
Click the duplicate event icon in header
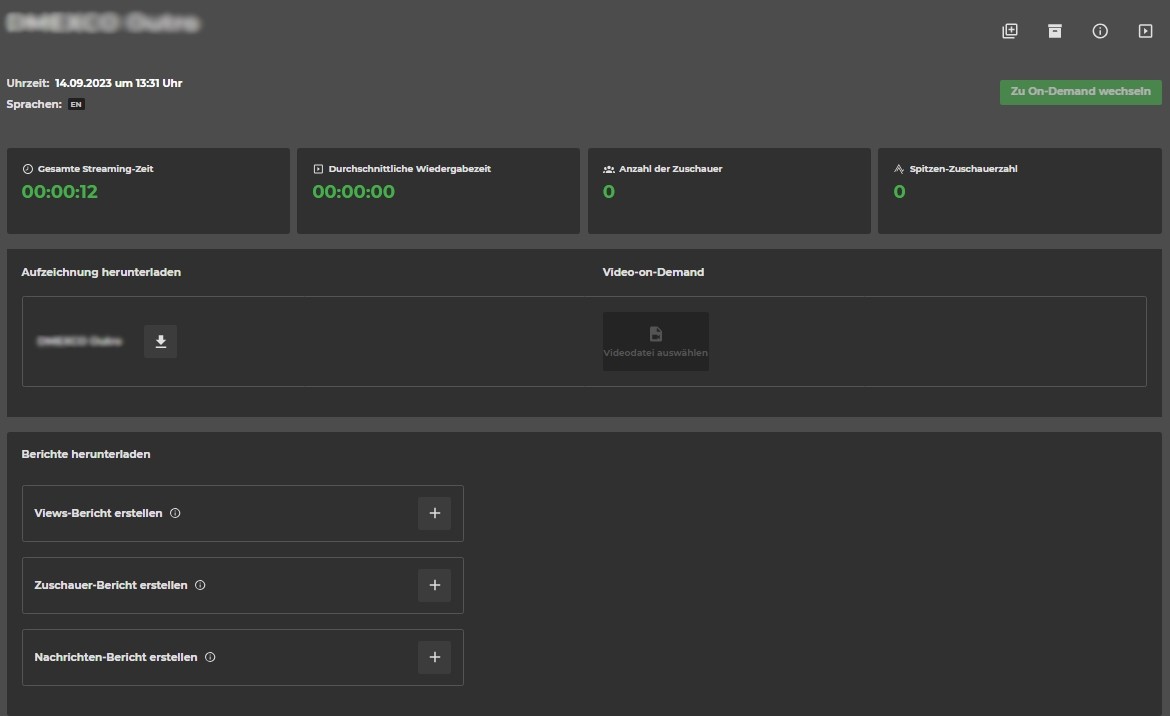(x=1010, y=31)
